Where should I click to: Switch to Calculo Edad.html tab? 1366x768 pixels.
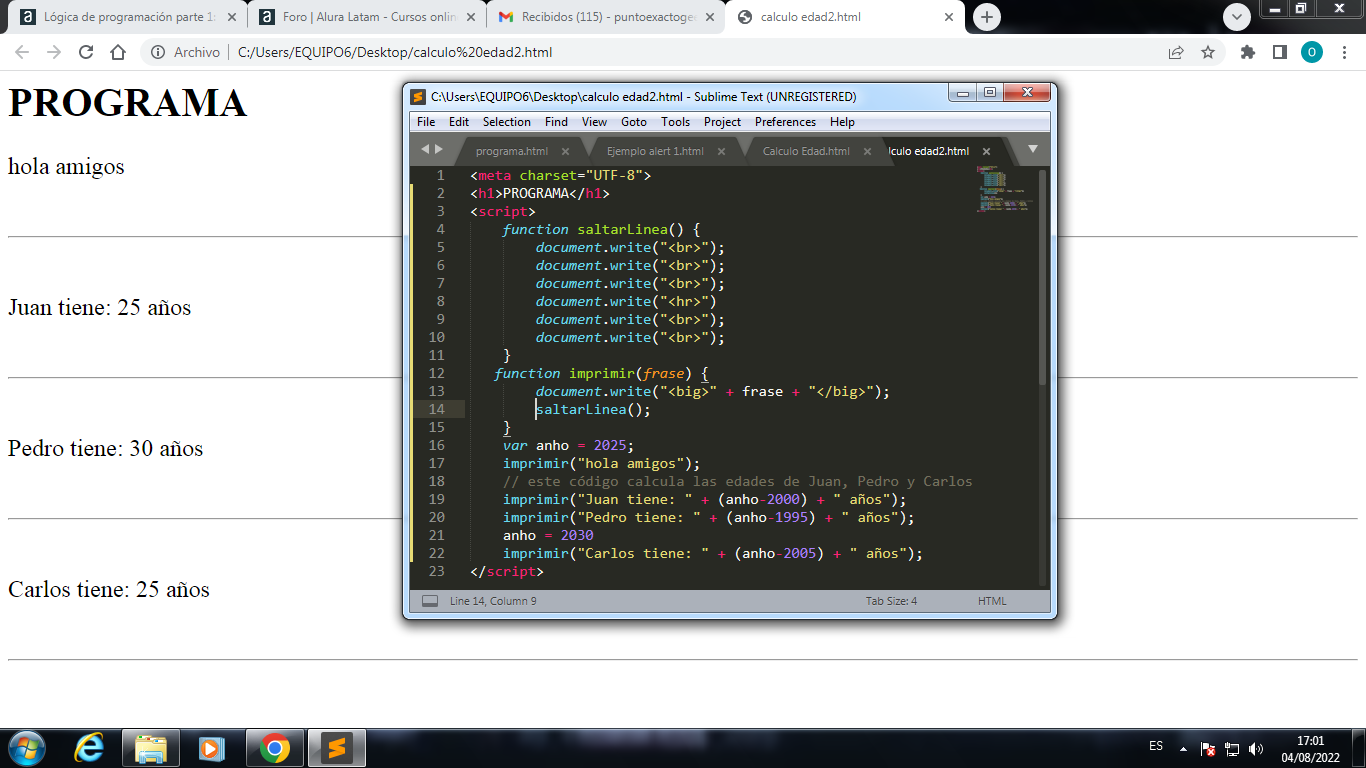[x=806, y=151]
